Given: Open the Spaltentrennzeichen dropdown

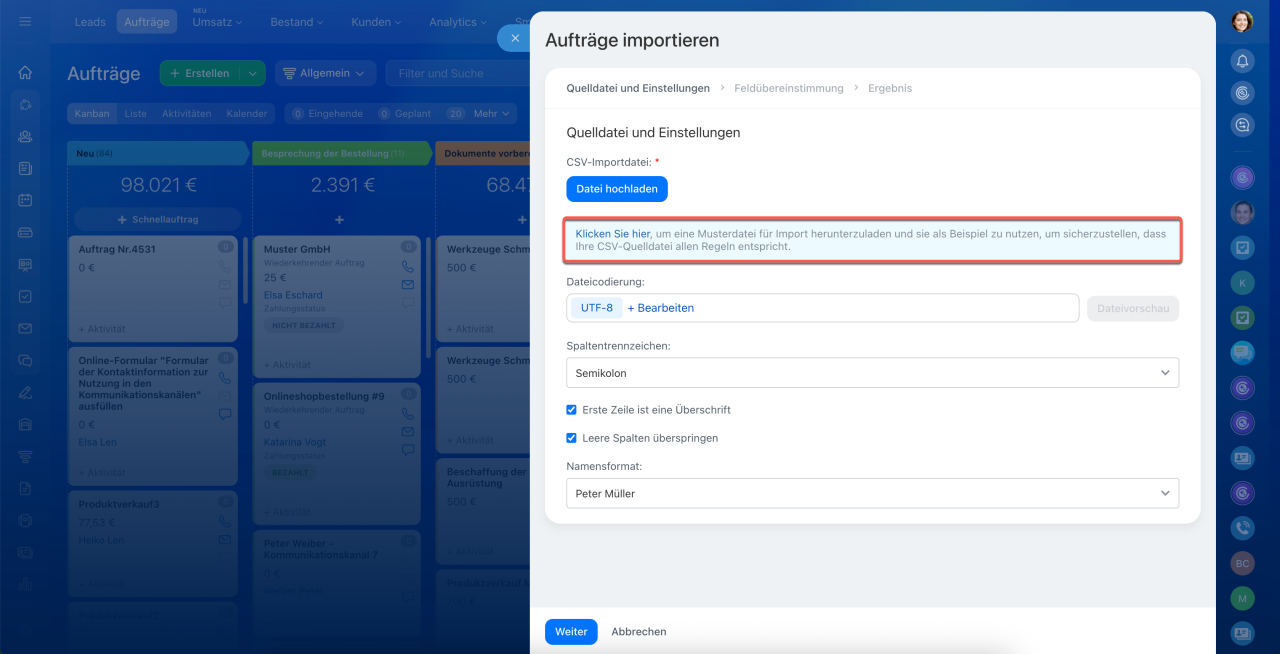Looking at the screenshot, I should (872, 373).
